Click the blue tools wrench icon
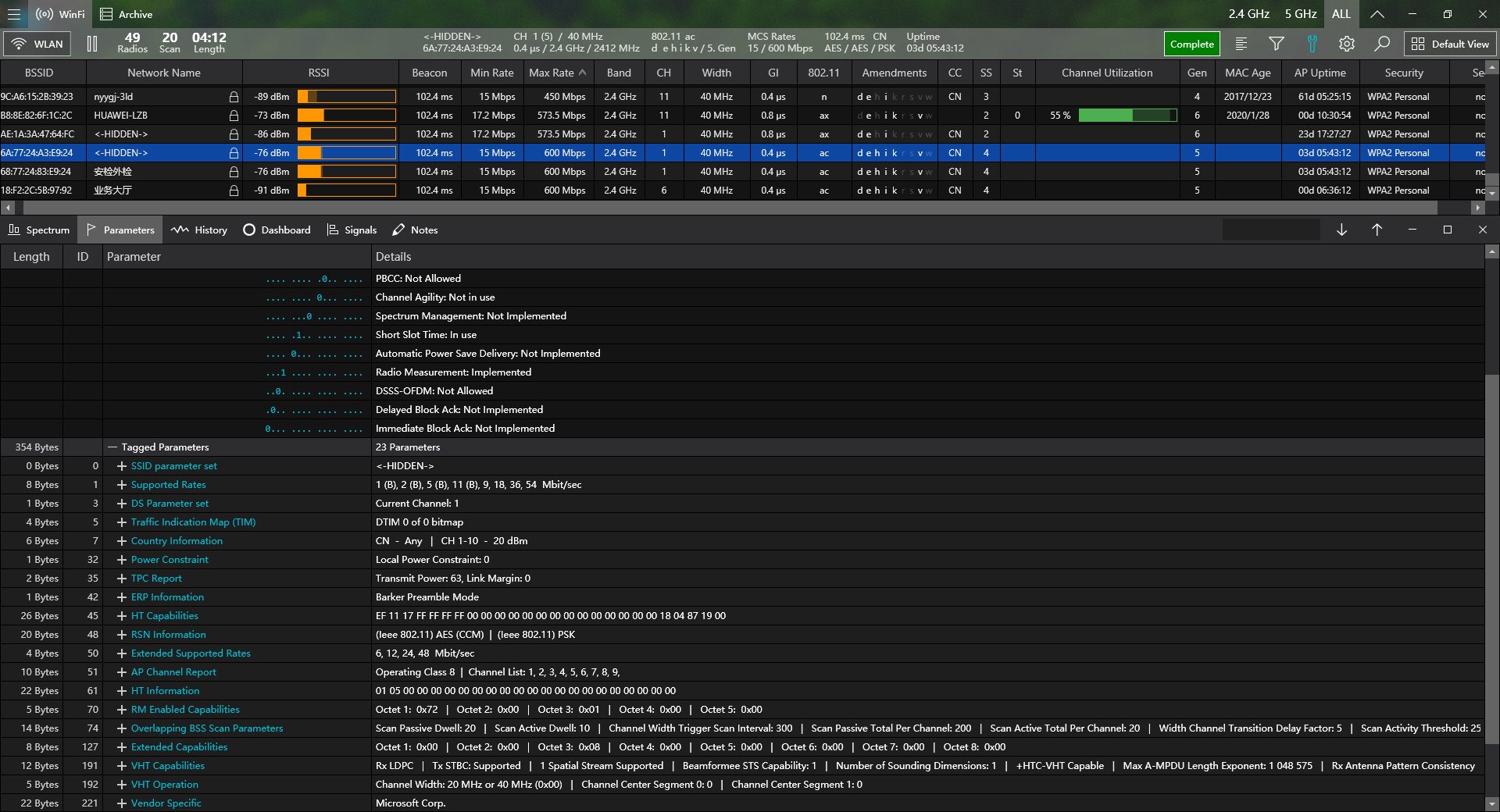 (x=1312, y=44)
